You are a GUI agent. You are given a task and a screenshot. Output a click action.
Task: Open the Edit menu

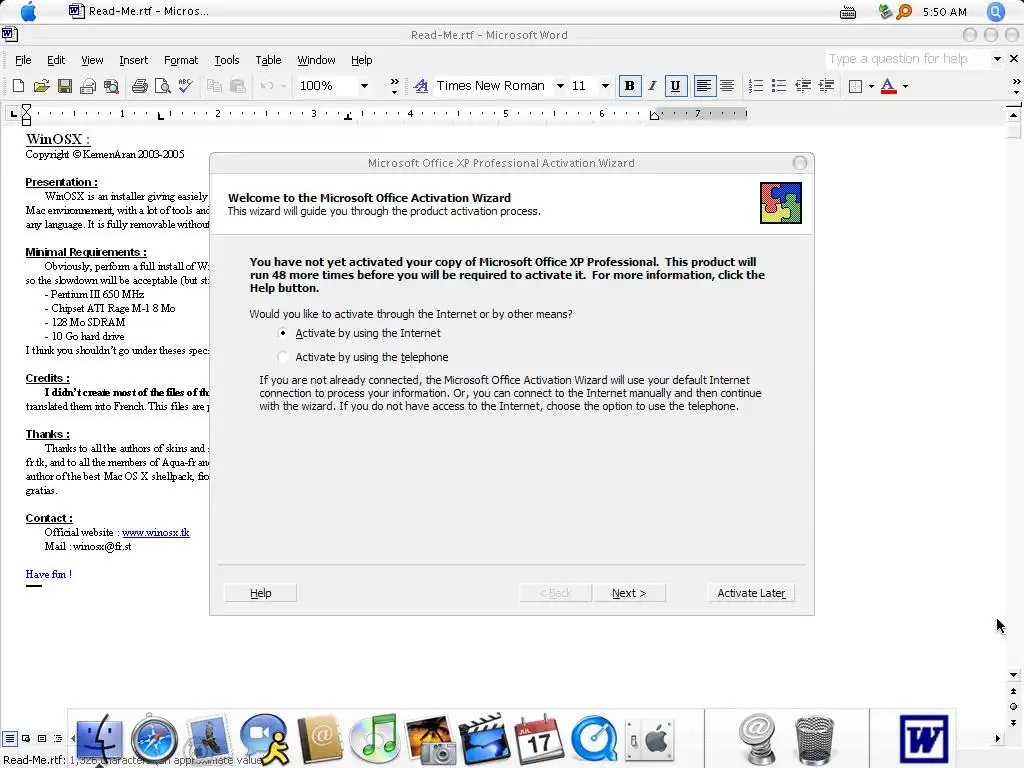pyautogui.click(x=56, y=60)
